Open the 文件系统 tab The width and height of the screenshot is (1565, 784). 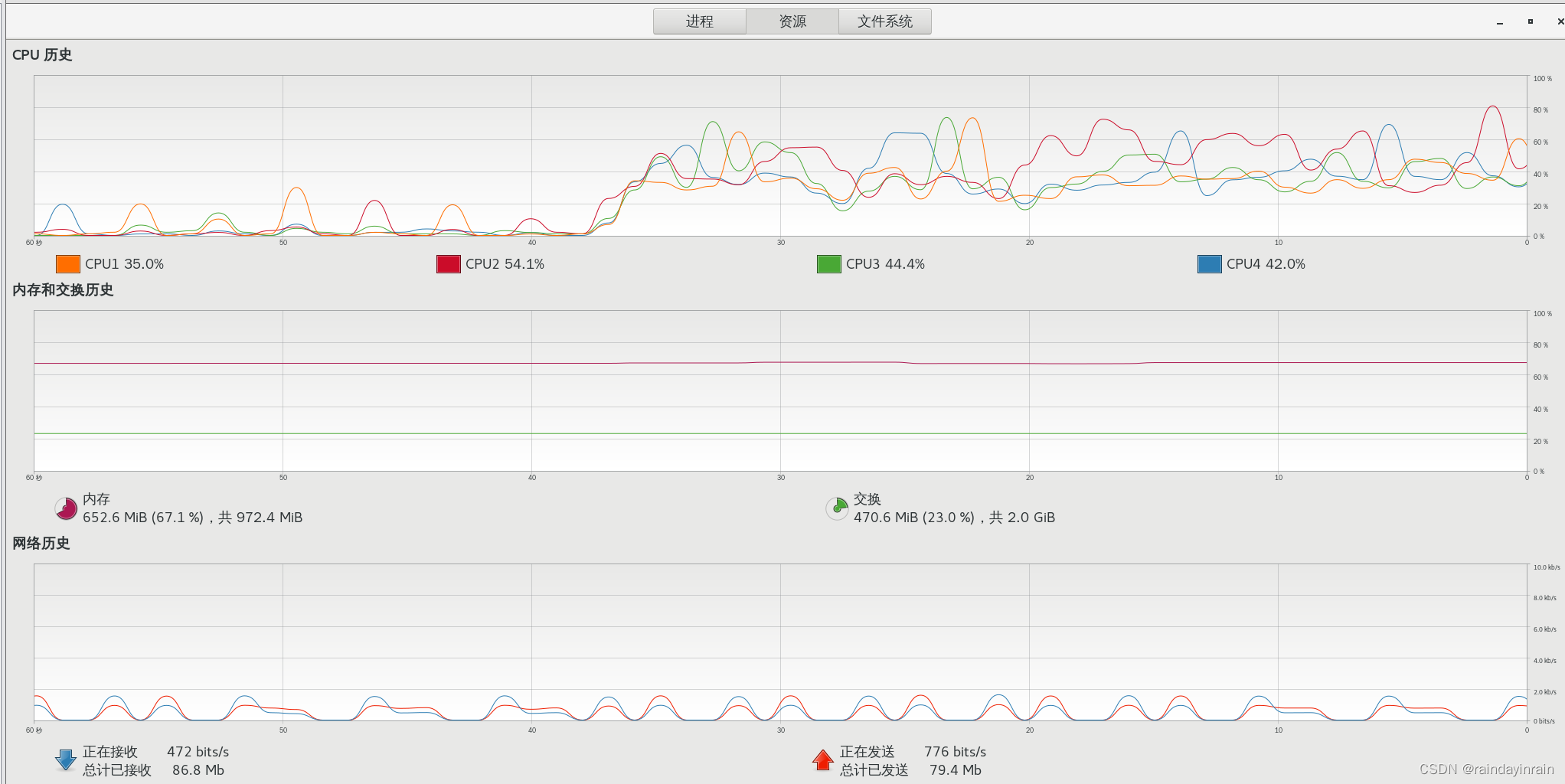coord(885,21)
